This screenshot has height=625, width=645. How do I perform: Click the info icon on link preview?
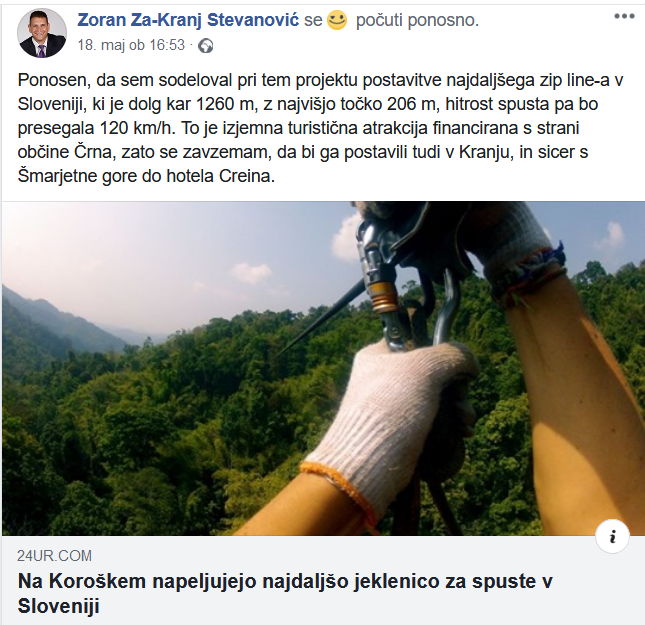tap(612, 537)
